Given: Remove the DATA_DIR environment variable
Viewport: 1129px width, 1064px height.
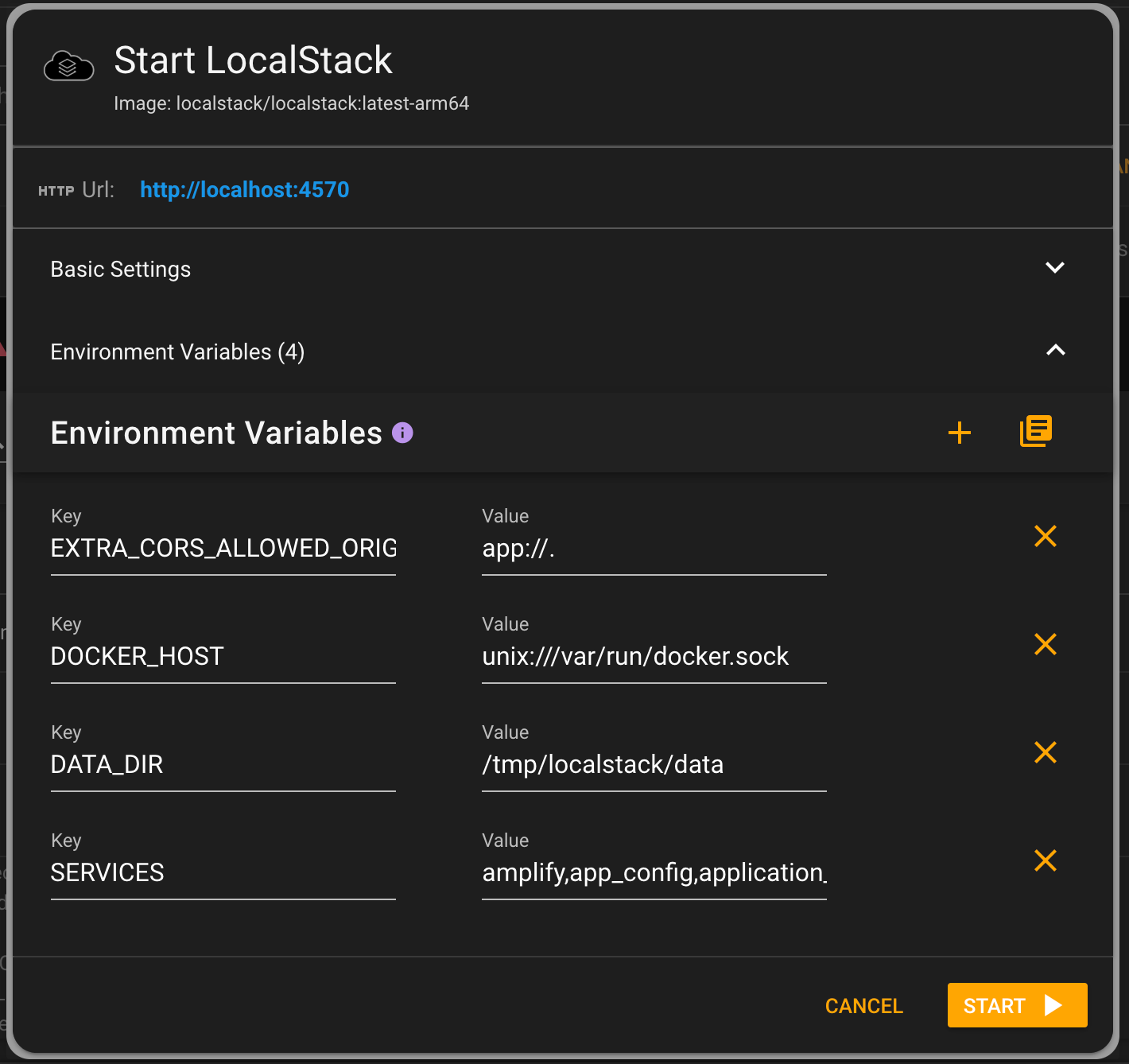Looking at the screenshot, I should pos(1046,752).
